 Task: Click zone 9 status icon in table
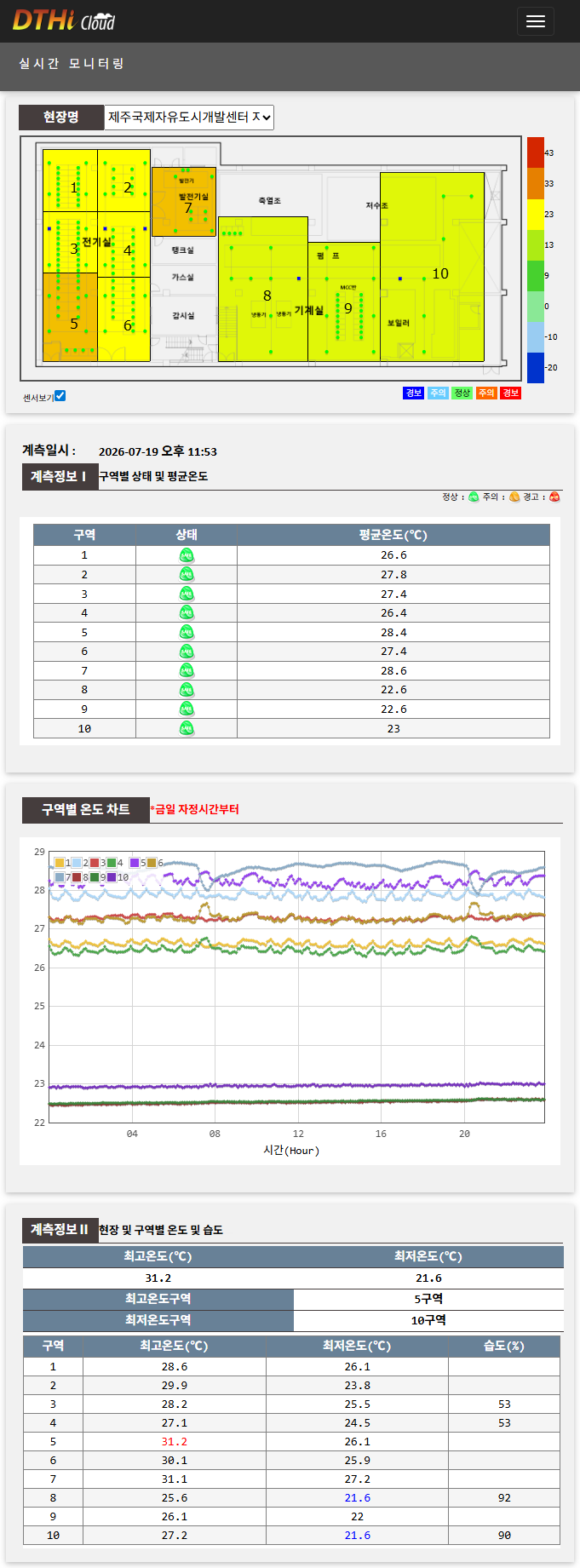187,709
